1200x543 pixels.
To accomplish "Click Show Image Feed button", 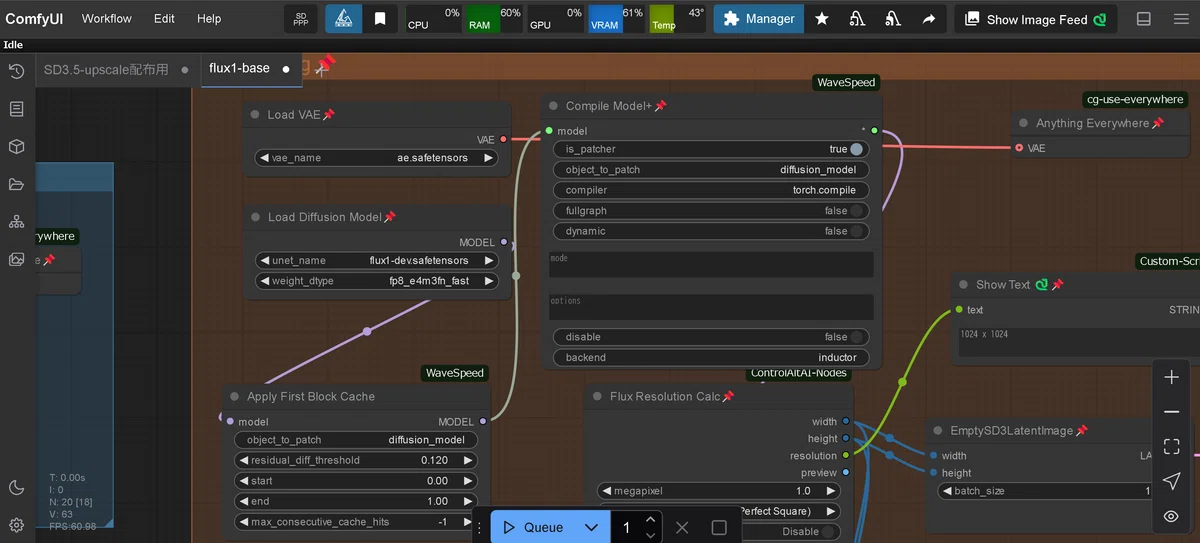I will click(1036, 19).
